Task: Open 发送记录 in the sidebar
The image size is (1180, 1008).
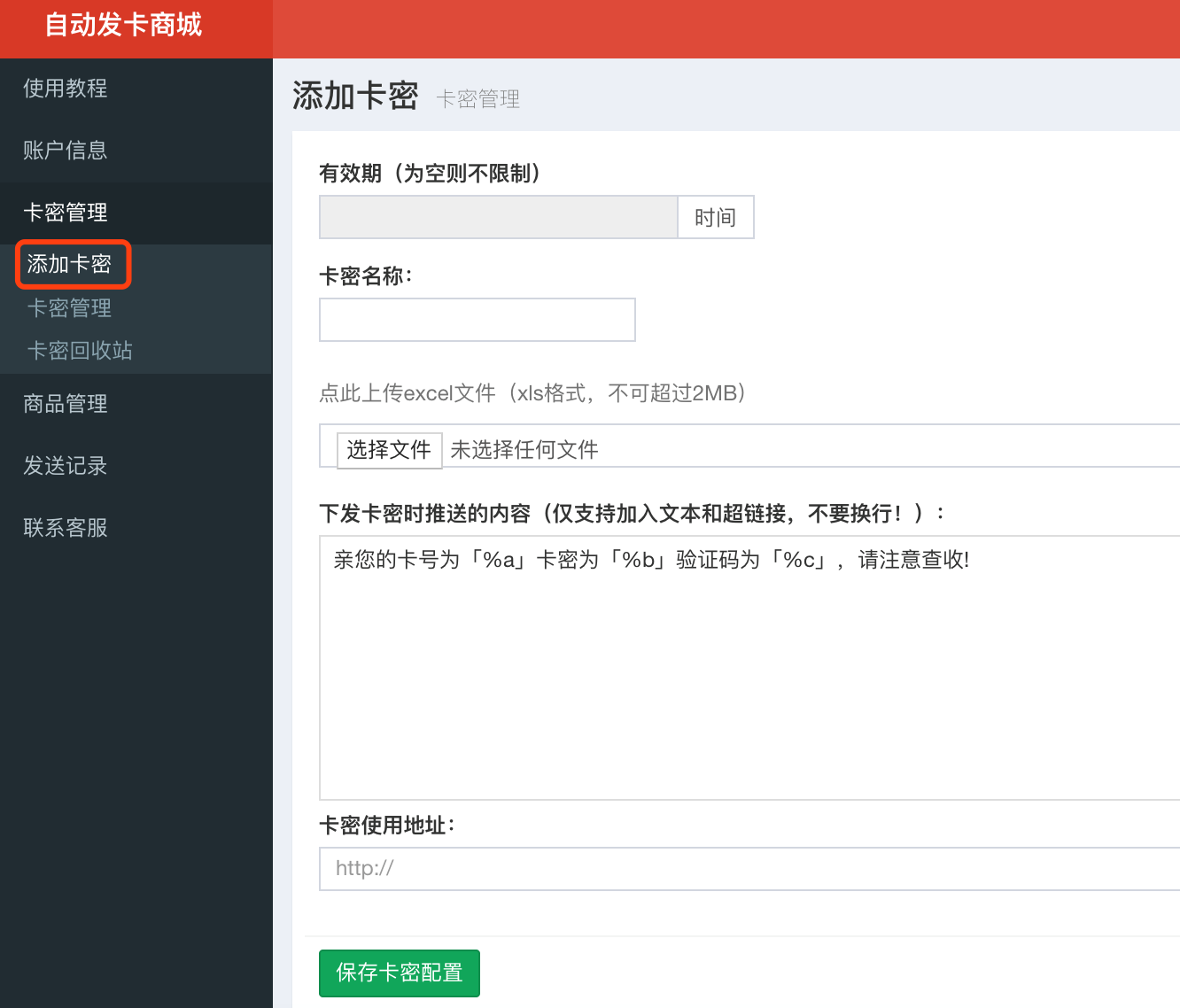Action: point(66,466)
